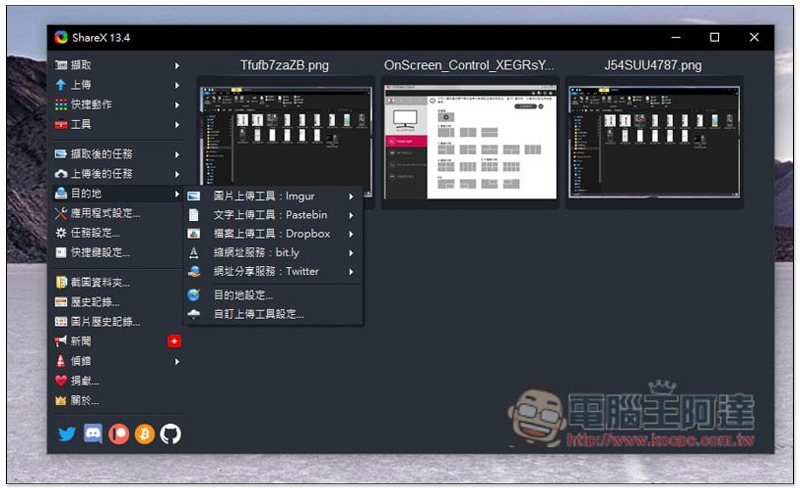Select the OnScreen_Control_XEGRsY thumbnail
The height and width of the screenshot is (490, 800).
click(x=470, y=142)
